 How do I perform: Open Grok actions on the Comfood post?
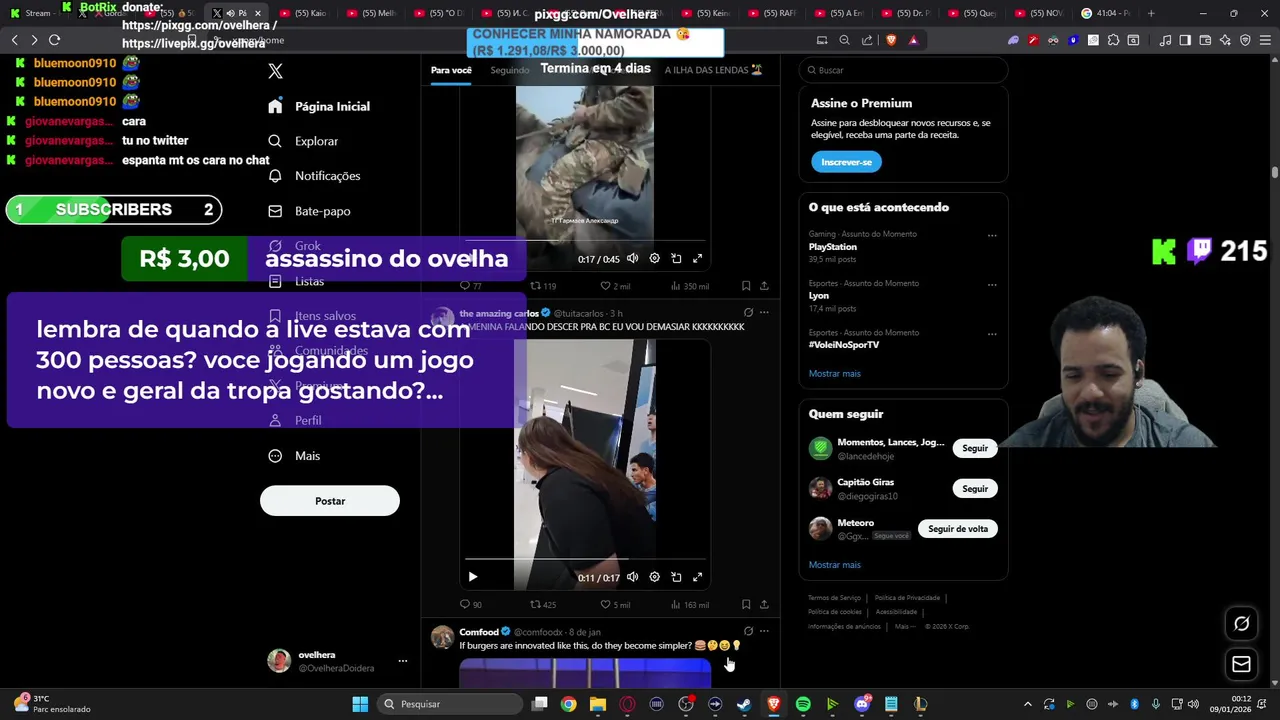748,632
